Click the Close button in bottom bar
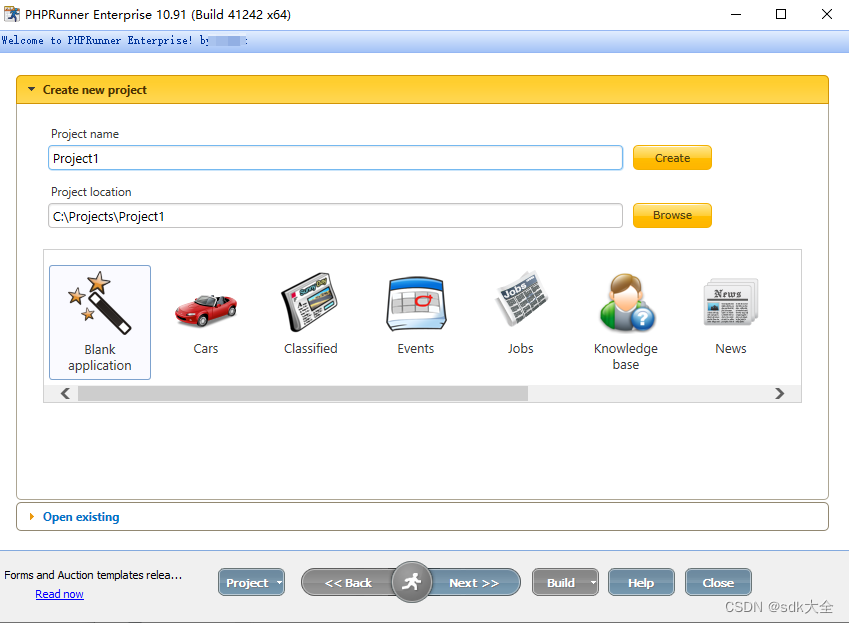 (x=718, y=582)
